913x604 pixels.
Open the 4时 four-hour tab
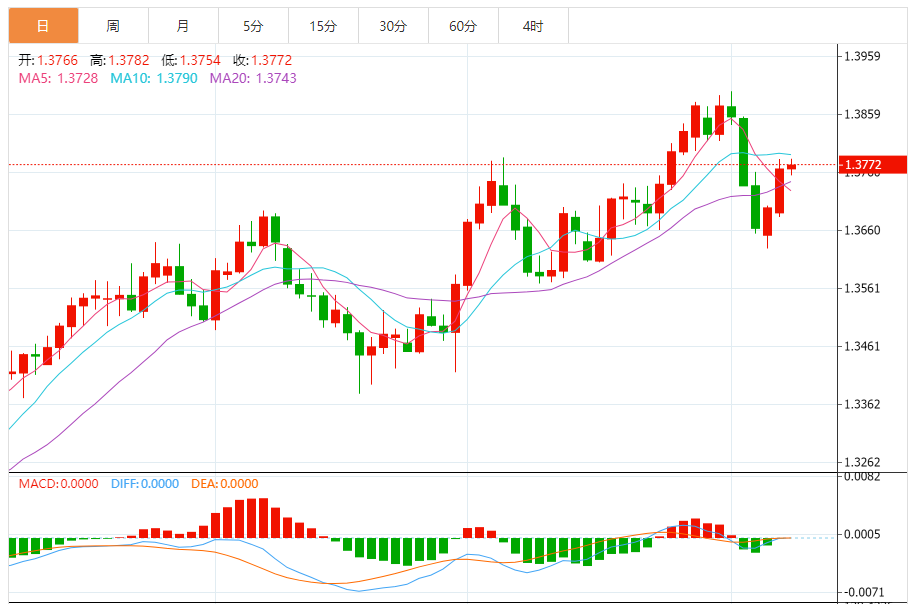point(533,26)
